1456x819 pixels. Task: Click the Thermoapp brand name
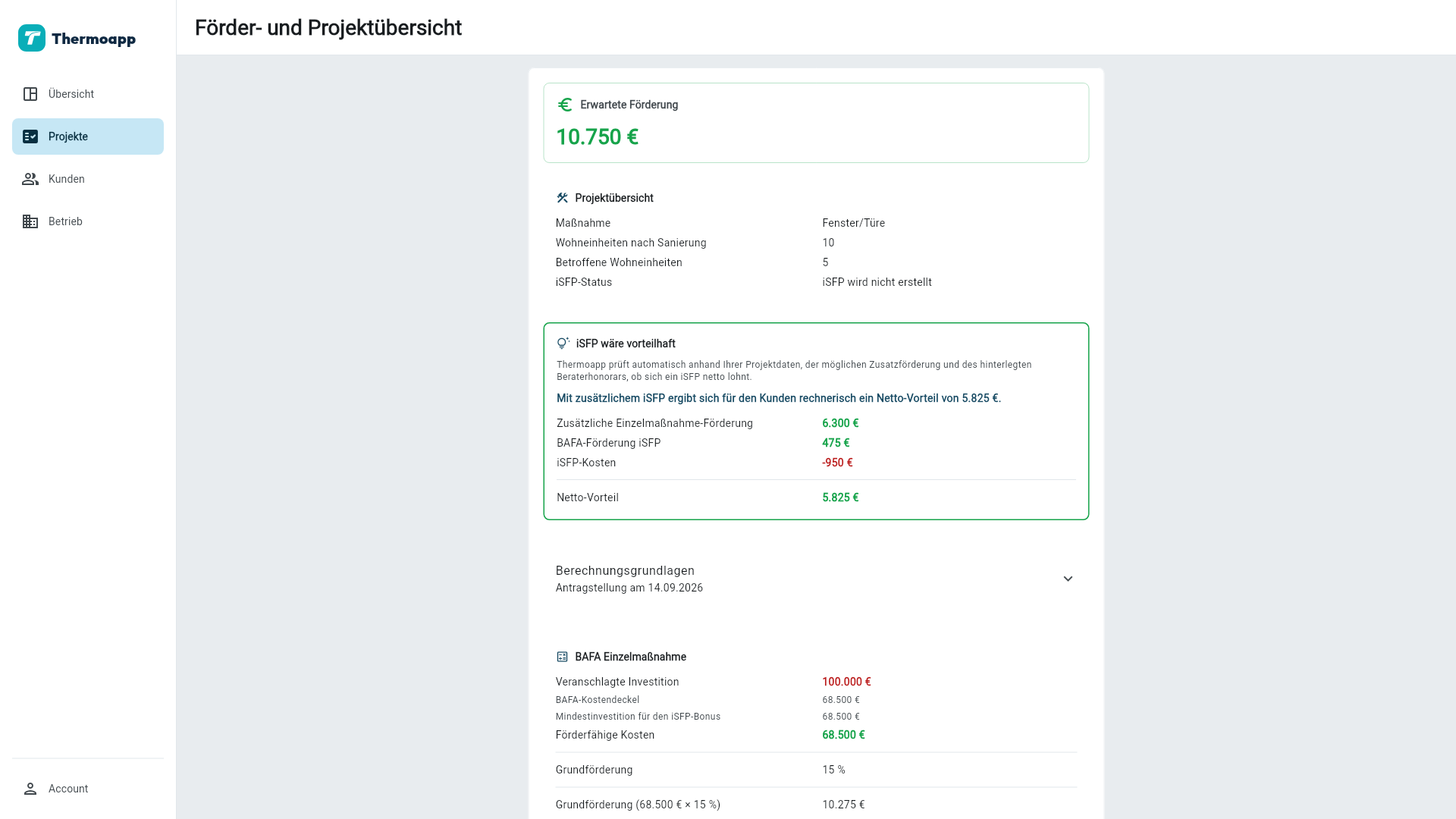(94, 39)
